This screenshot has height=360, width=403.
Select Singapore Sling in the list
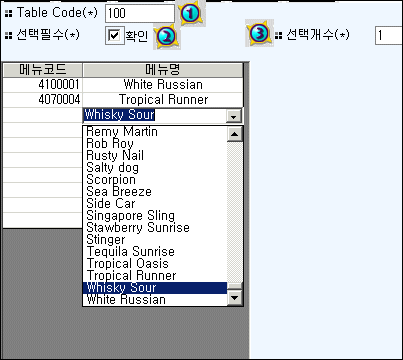click(155, 216)
